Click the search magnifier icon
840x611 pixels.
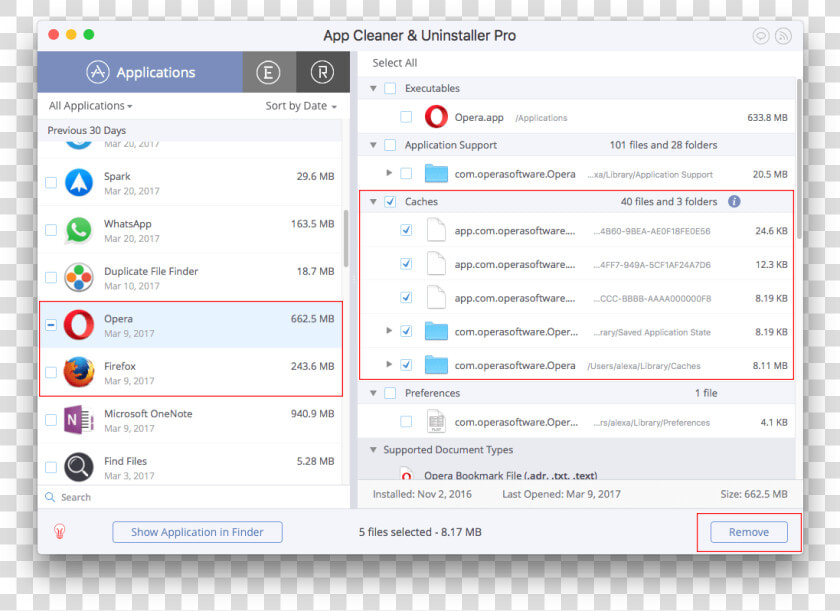(50, 497)
